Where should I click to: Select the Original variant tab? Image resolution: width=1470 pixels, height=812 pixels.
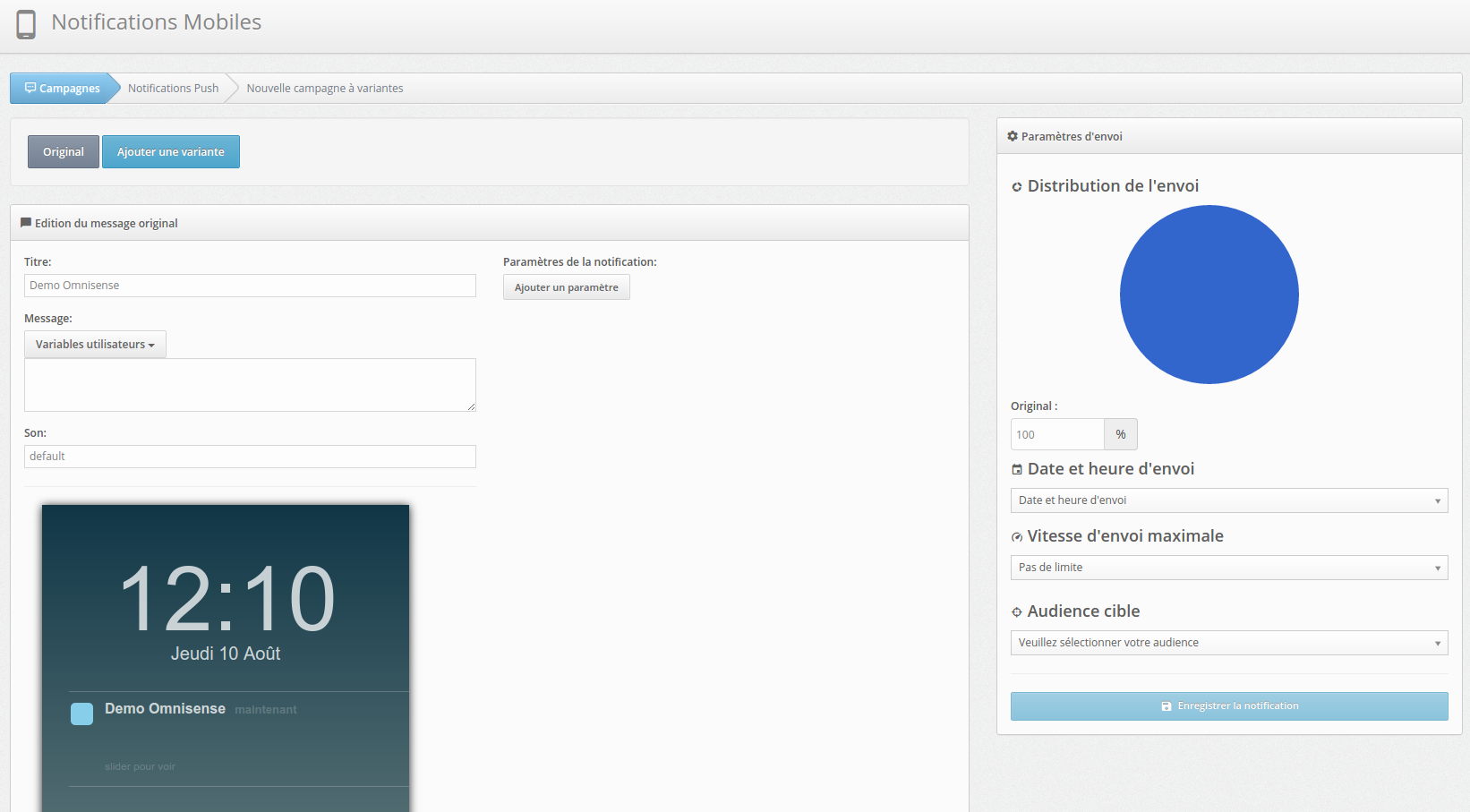(64, 152)
